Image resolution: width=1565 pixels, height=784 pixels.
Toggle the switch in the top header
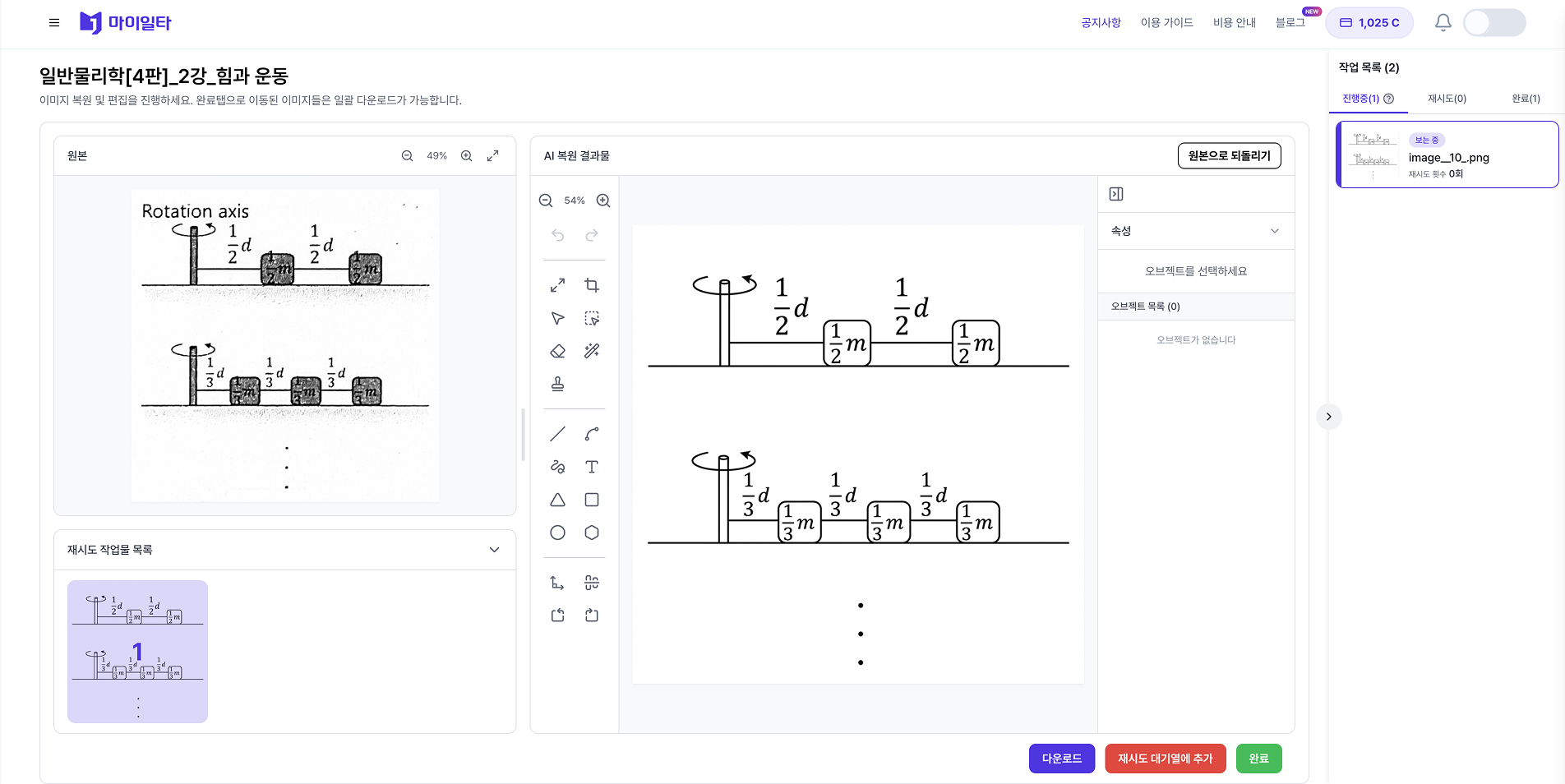pos(1494,23)
